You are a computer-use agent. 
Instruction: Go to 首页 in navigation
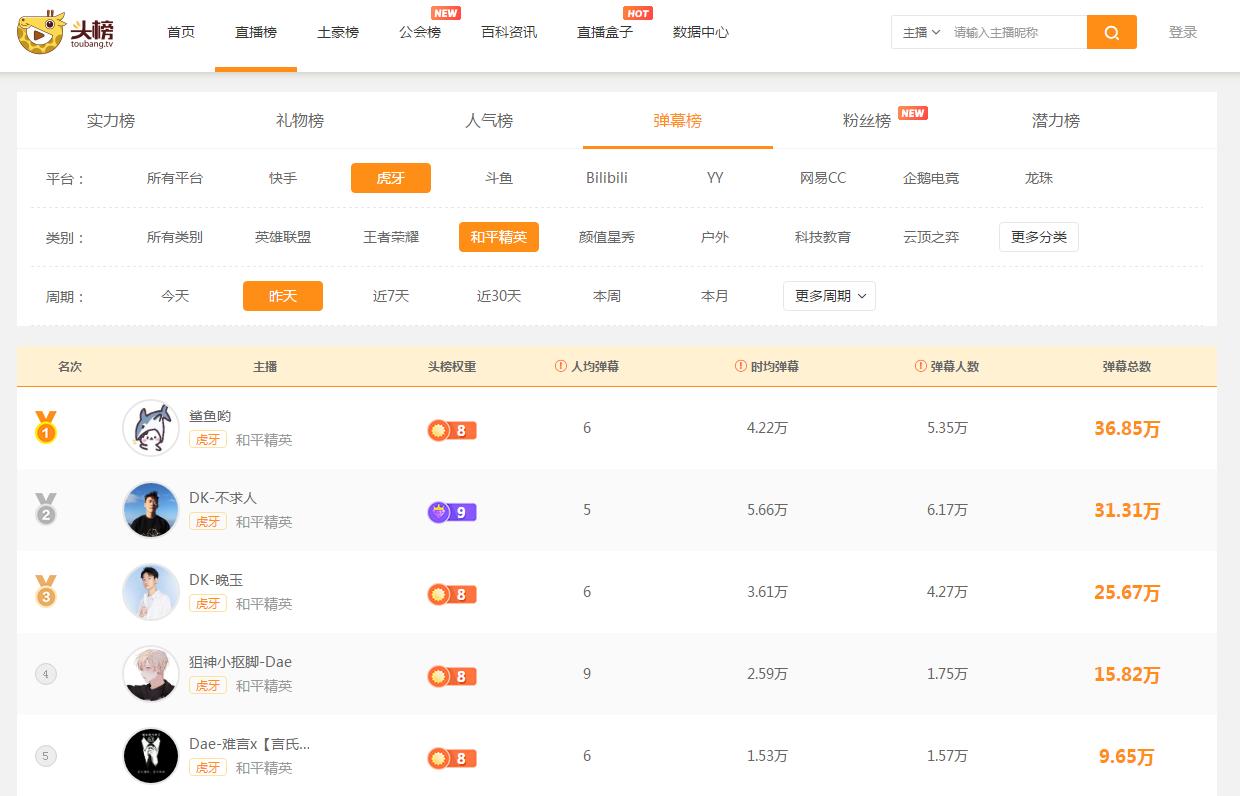181,32
